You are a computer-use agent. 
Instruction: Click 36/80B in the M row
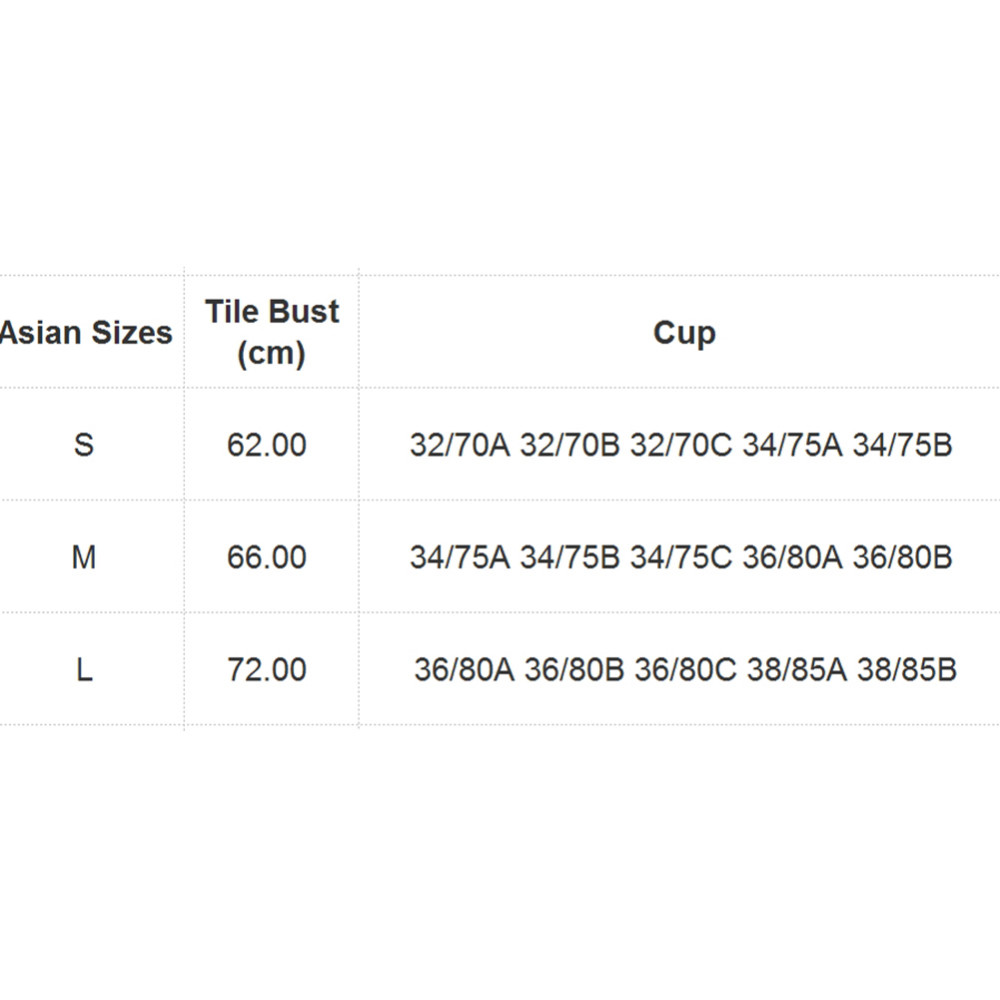[902, 557]
